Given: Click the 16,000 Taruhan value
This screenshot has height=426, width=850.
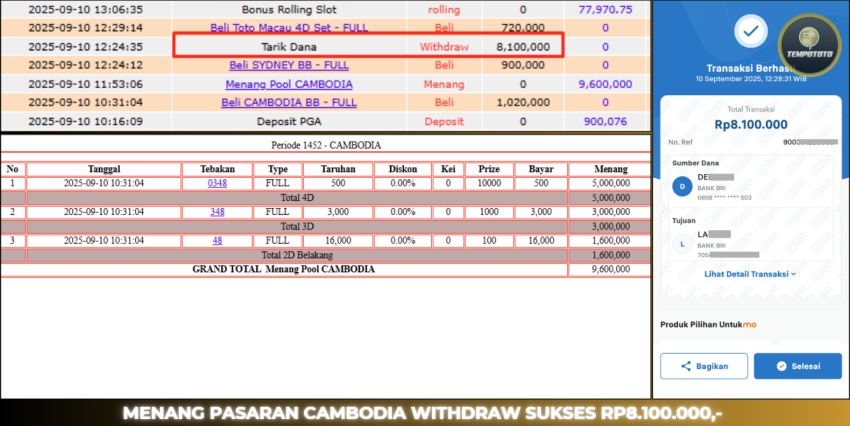Looking at the screenshot, I should (338, 241).
